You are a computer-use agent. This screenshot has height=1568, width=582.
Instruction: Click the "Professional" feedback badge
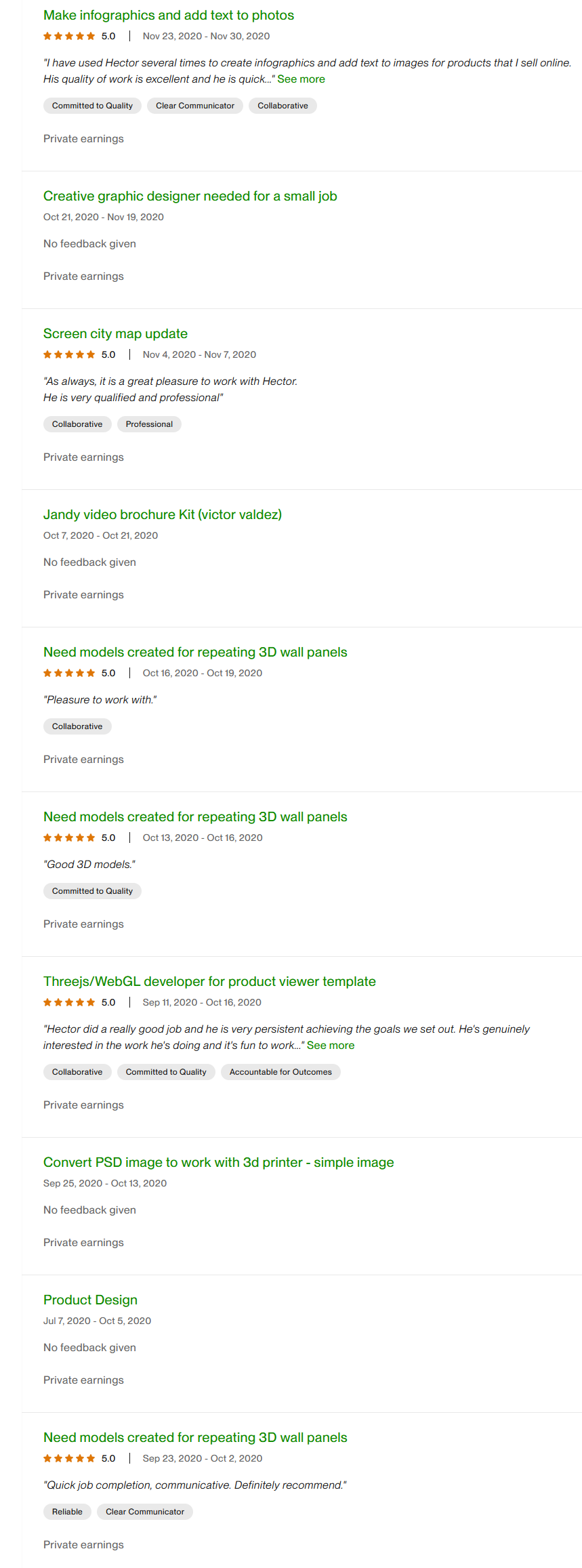pos(149,424)
